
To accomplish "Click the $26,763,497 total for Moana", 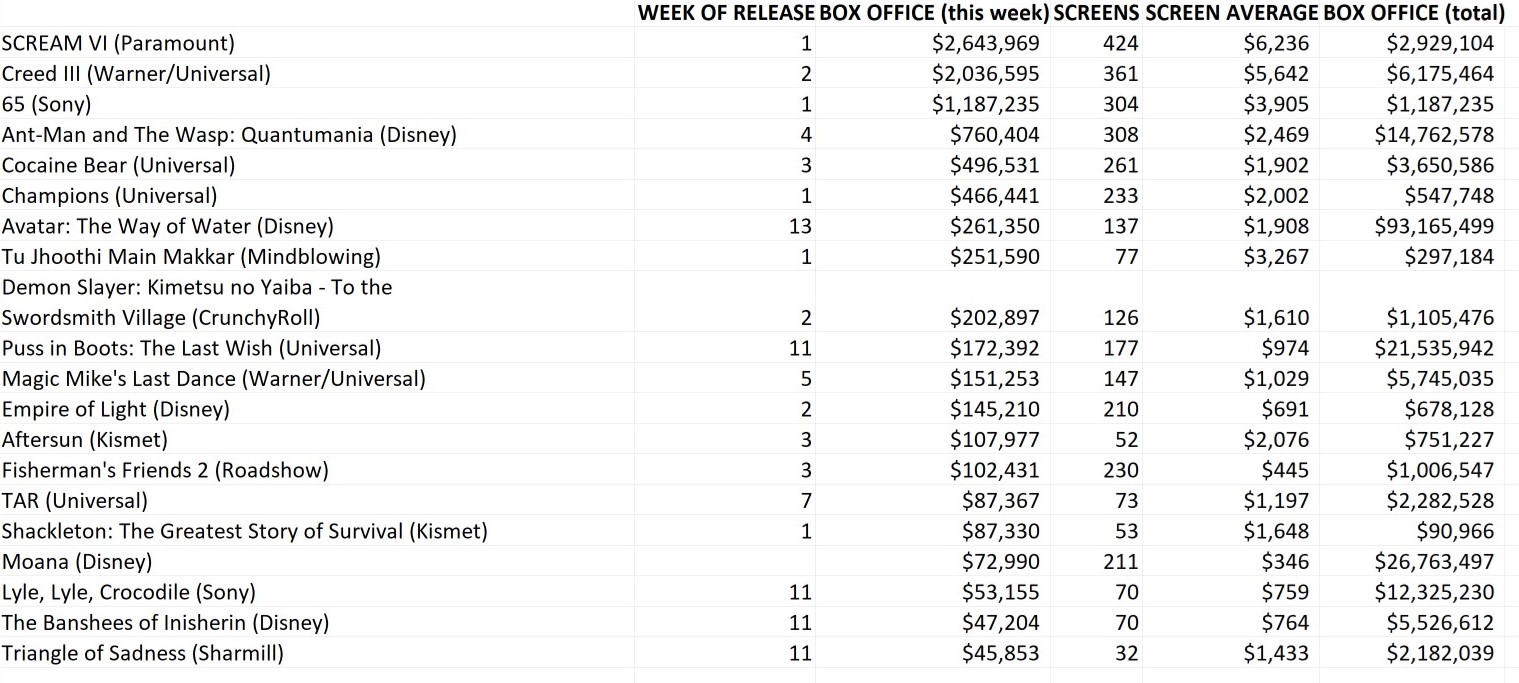I will (x=1434, y=562).
